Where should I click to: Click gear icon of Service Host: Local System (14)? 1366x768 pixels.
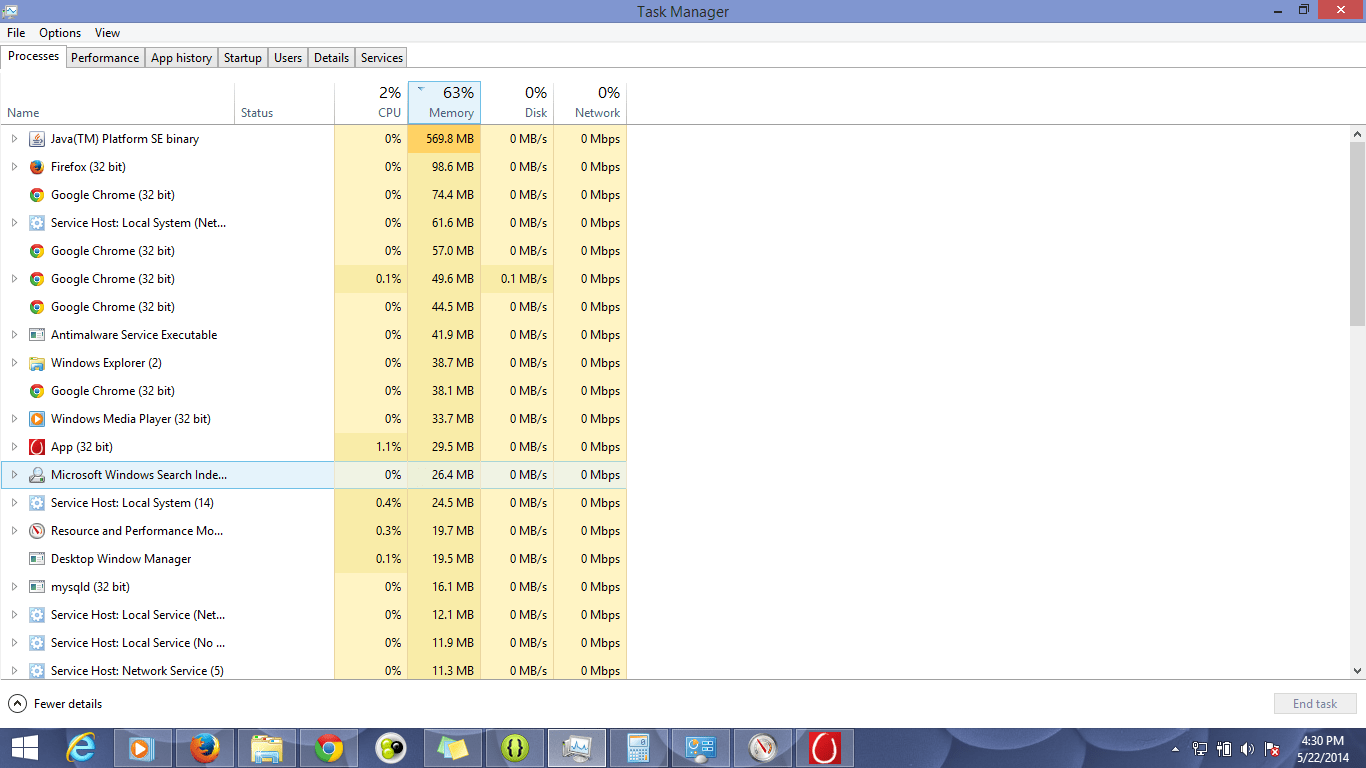tap(37, 503)
